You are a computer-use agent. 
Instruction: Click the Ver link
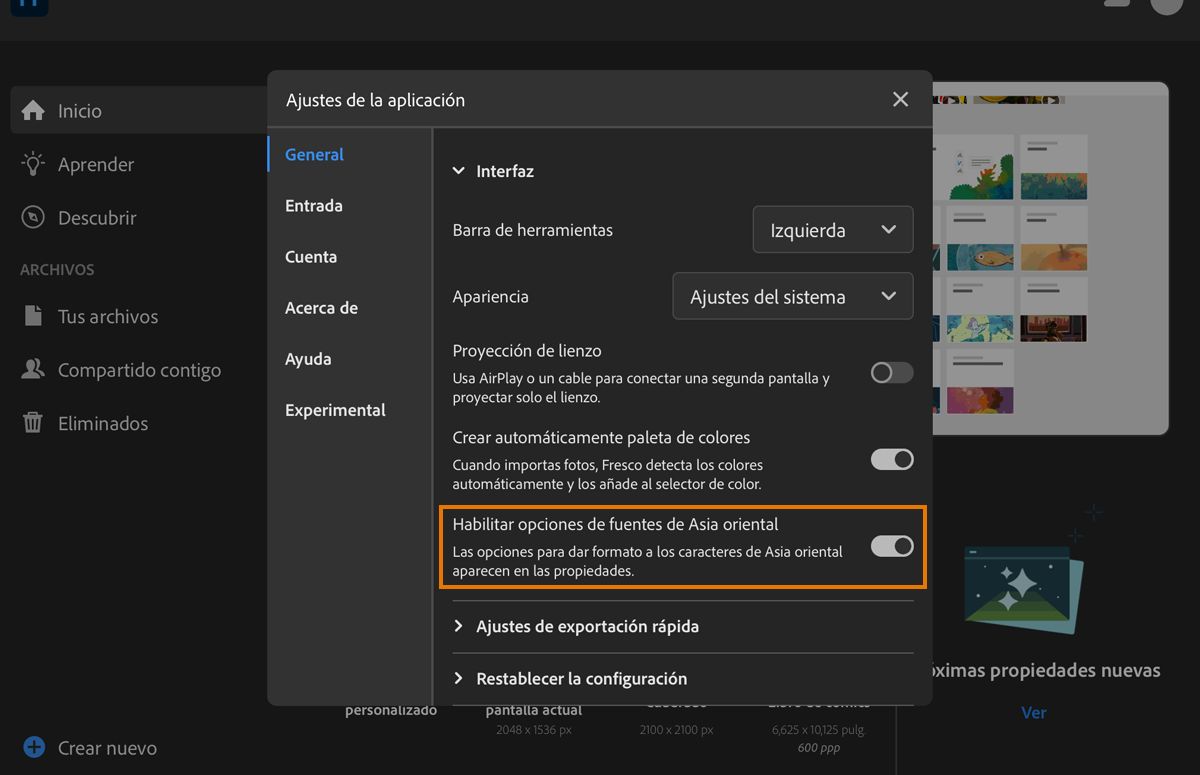click(1033, 712)
